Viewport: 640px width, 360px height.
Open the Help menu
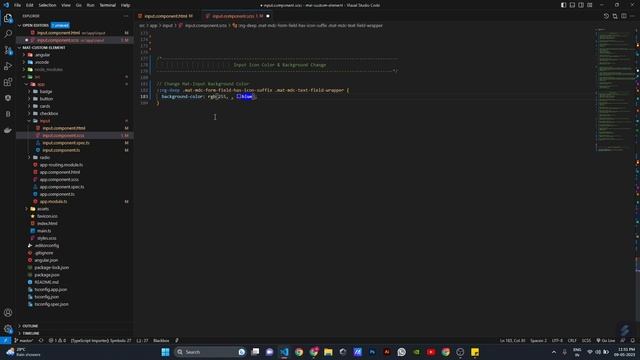point(126,5)
